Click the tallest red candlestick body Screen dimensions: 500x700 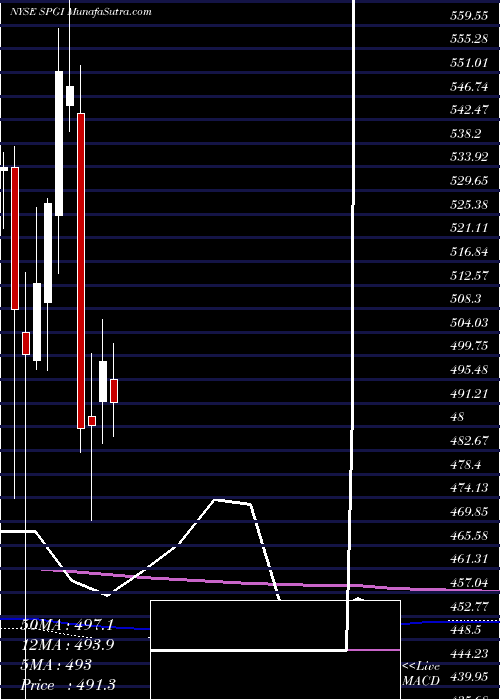(81, 271)
